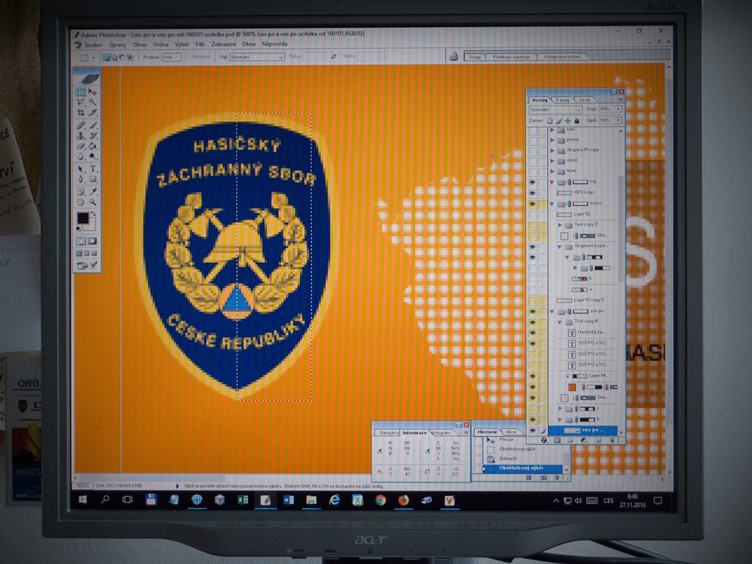The height and width of the screenshot is (564, 752).
Task: Open the Filtr menu
Action: coord(200,44)
